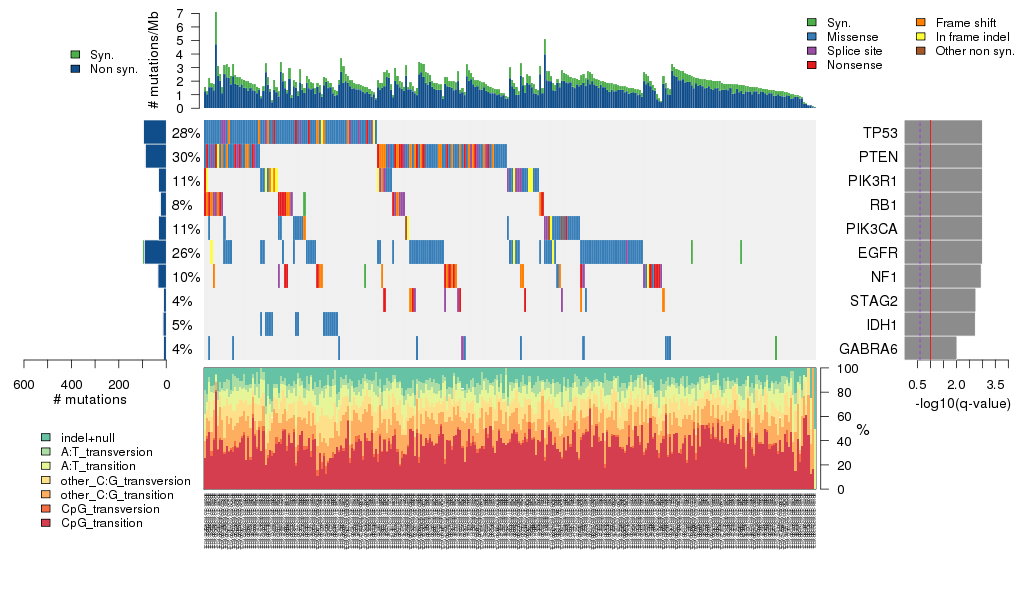Pick the red Nonsense legend swatch

[x=812, y=65]
